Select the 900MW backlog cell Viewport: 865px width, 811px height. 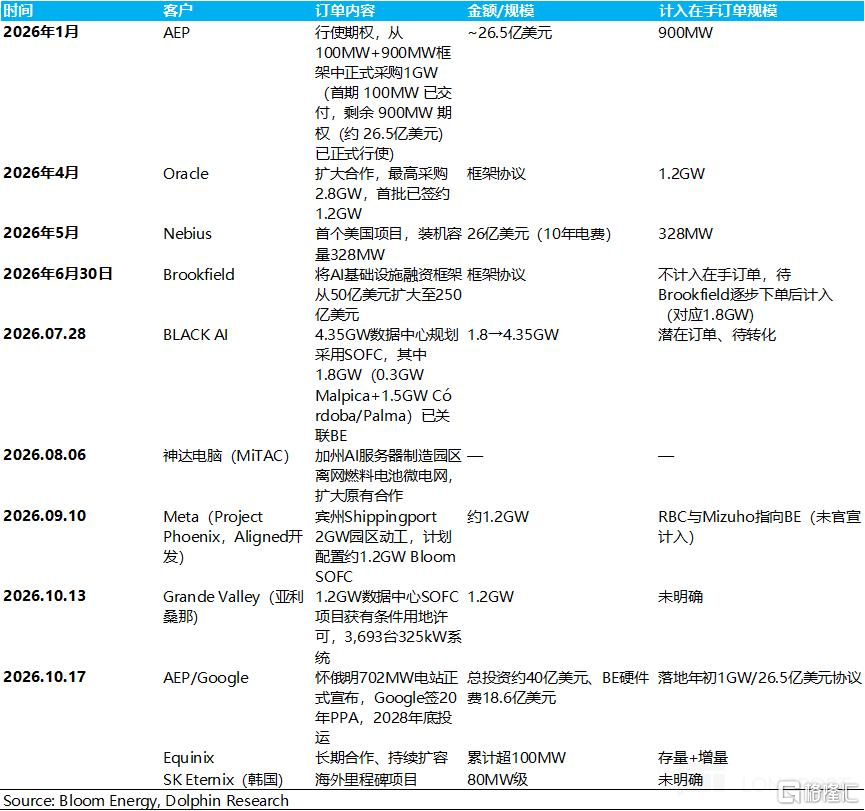click(x=685, y=33)
